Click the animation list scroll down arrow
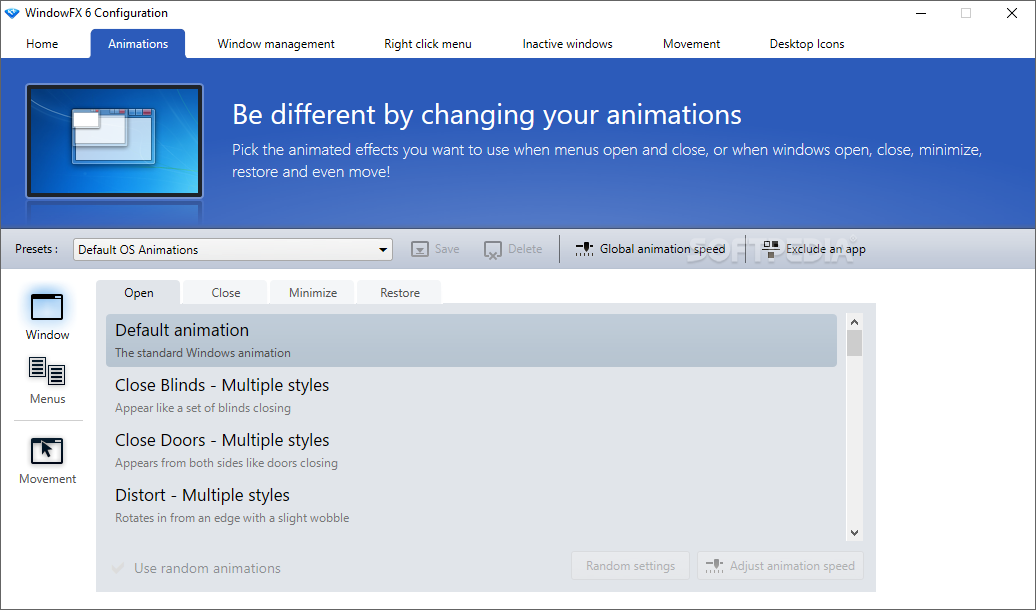This screenshot has width=1036, height=610. coord(854,533)
